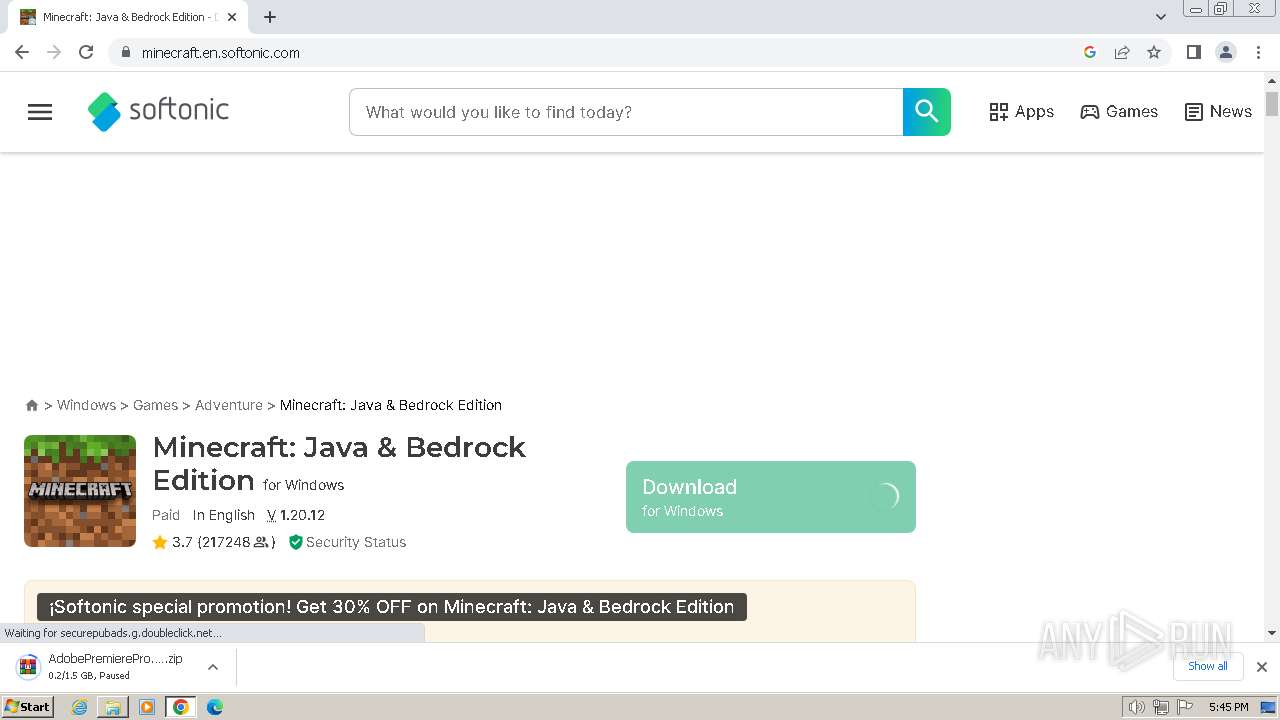Open the hamburger menu on Softonic
Viewport: 1280px width, 720px height.
click(40, 112)
